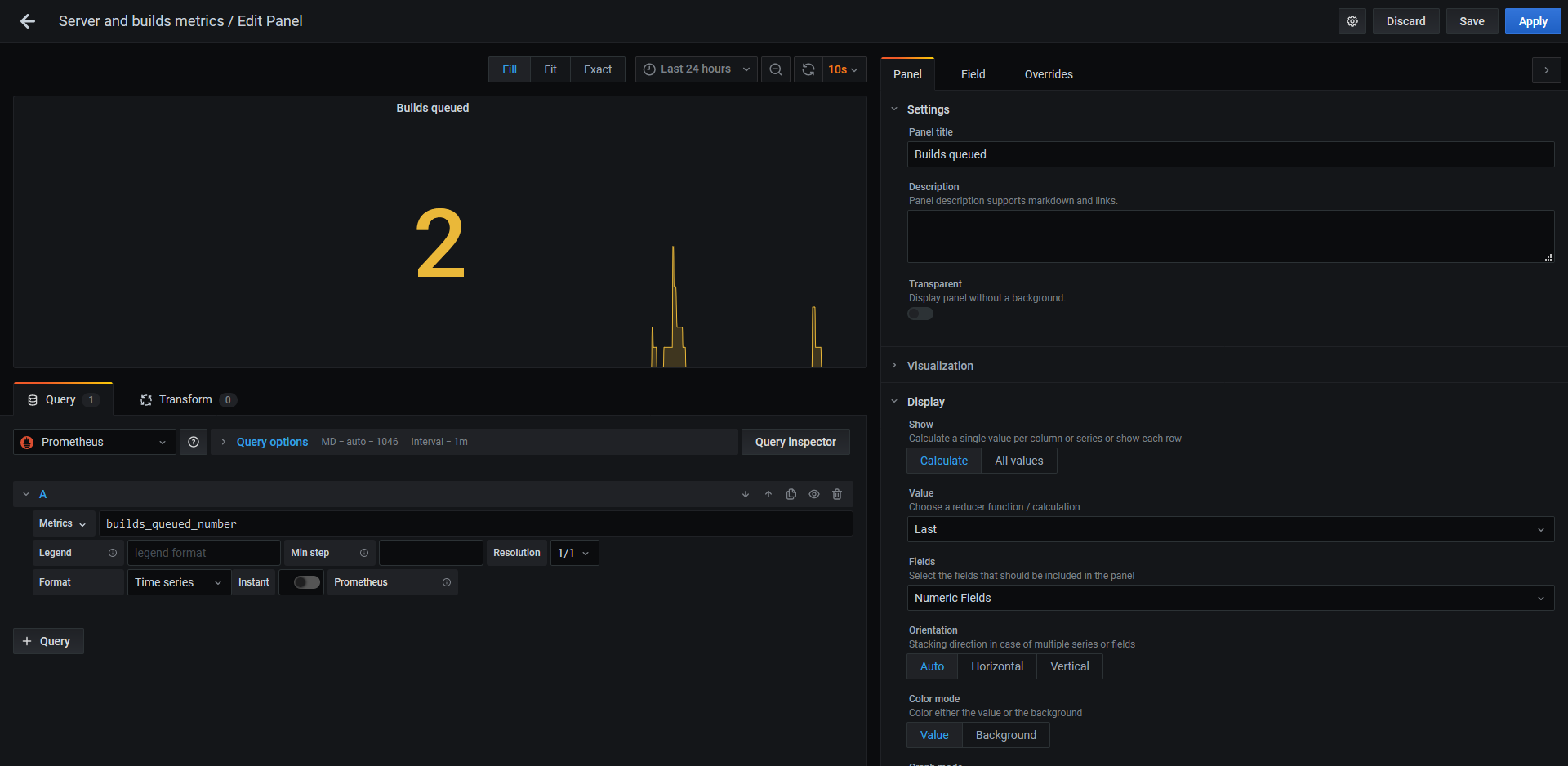This screenshot has height=766, width=1568.
Task: Click the clock icon in time picker
Action: (x=649, y=69)
